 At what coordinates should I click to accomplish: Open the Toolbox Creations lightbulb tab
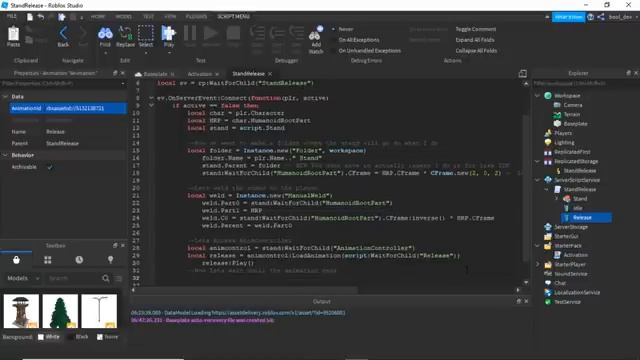[x=110, y=260]
